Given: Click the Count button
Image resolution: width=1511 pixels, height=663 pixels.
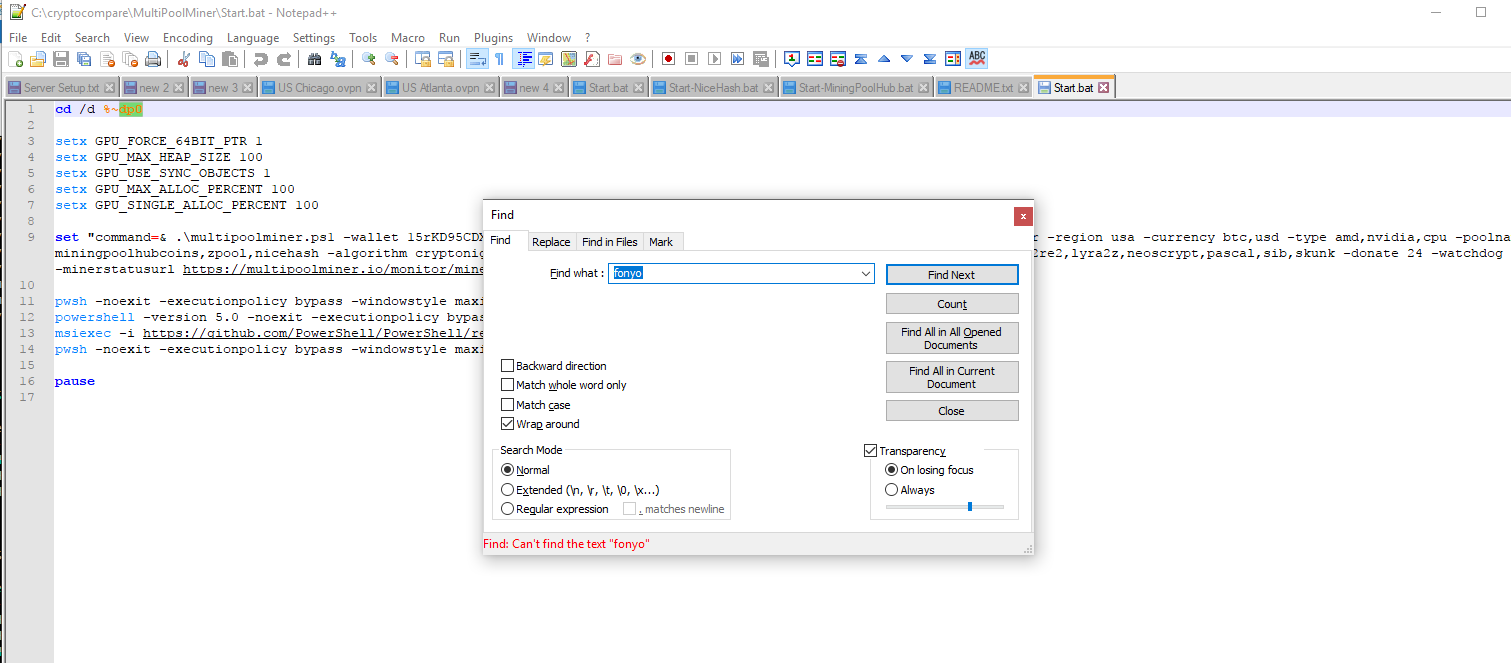Looking at the screenshot, I should pos(952,303).
